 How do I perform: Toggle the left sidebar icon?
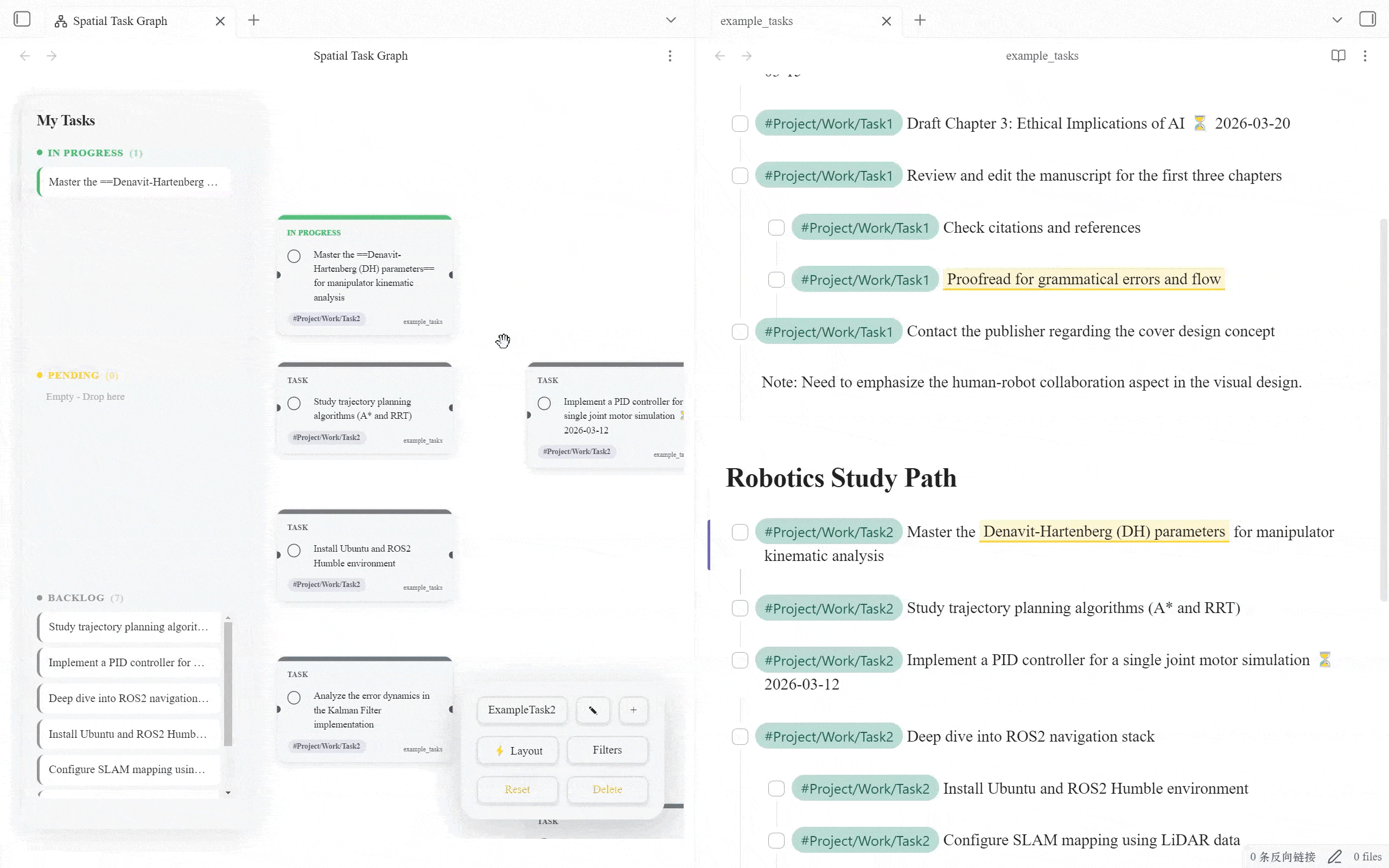(x=22, y=20)
